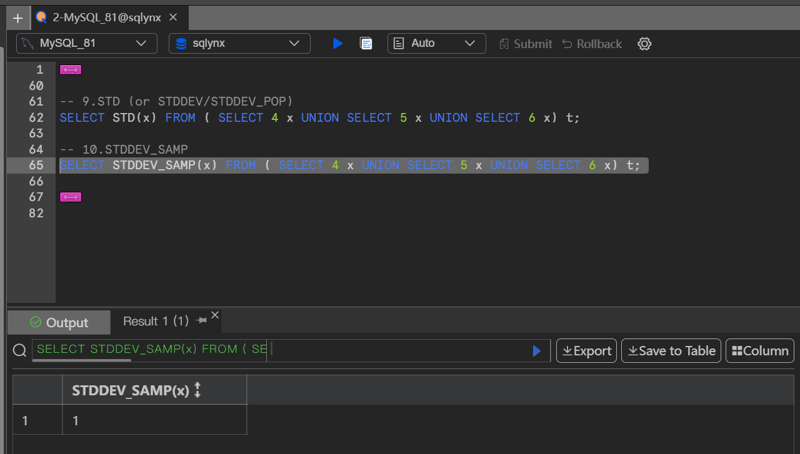Switch to the Output tab
800x454 pixels.
(x=59, y=322)
